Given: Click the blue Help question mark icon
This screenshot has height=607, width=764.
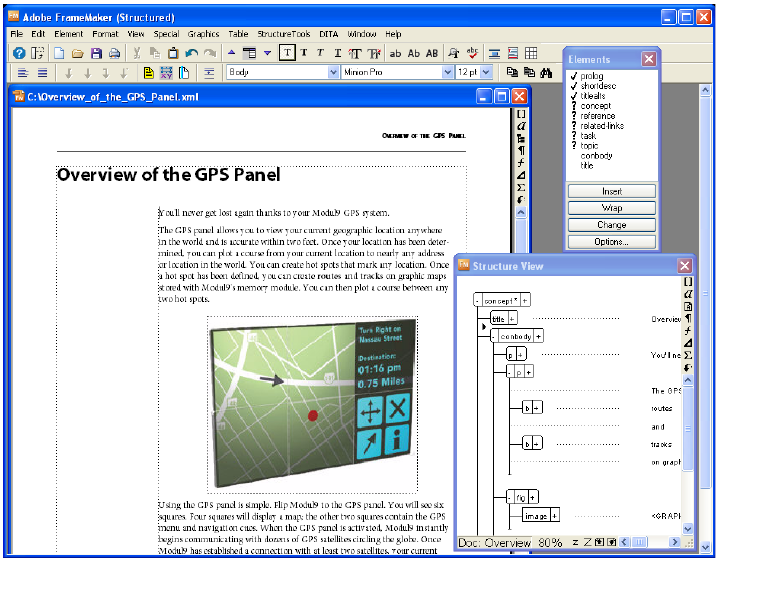Looking at the screenshot, I should pos(19,53).
